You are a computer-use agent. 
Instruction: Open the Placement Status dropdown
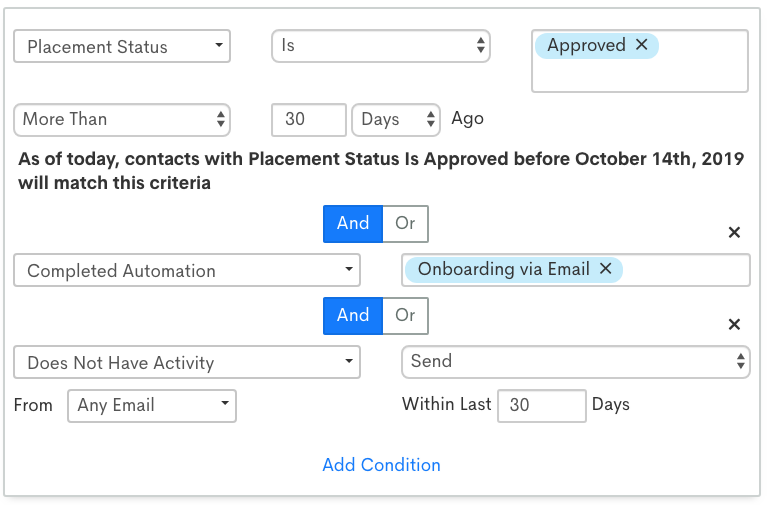(122, 46)
